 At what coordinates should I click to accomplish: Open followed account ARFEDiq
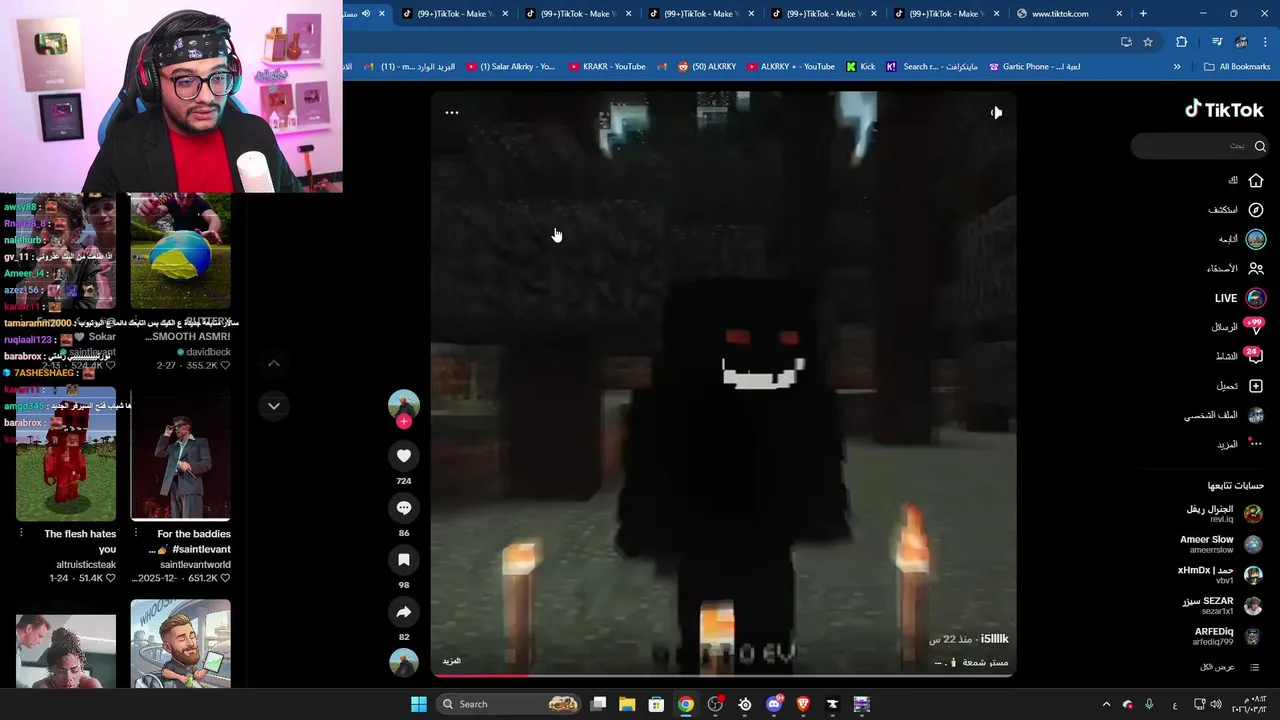[1226, 637]
